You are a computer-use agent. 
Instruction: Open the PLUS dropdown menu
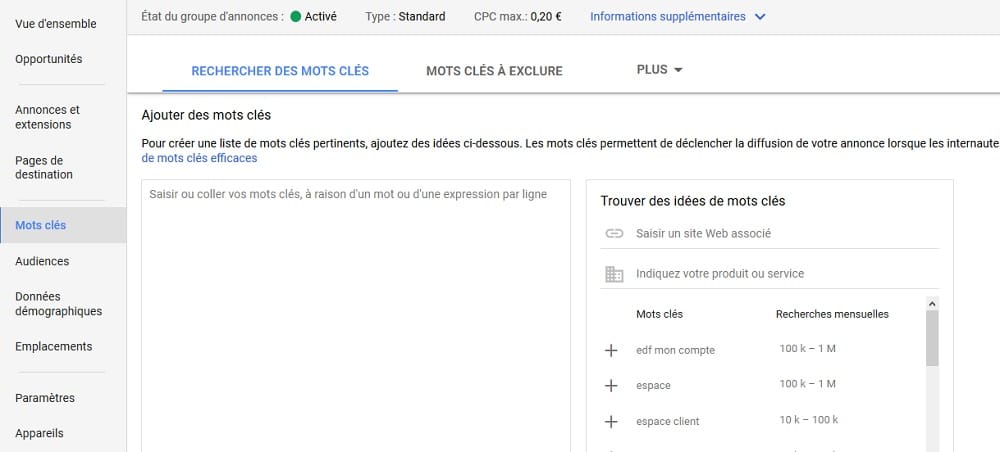point(659,69)
